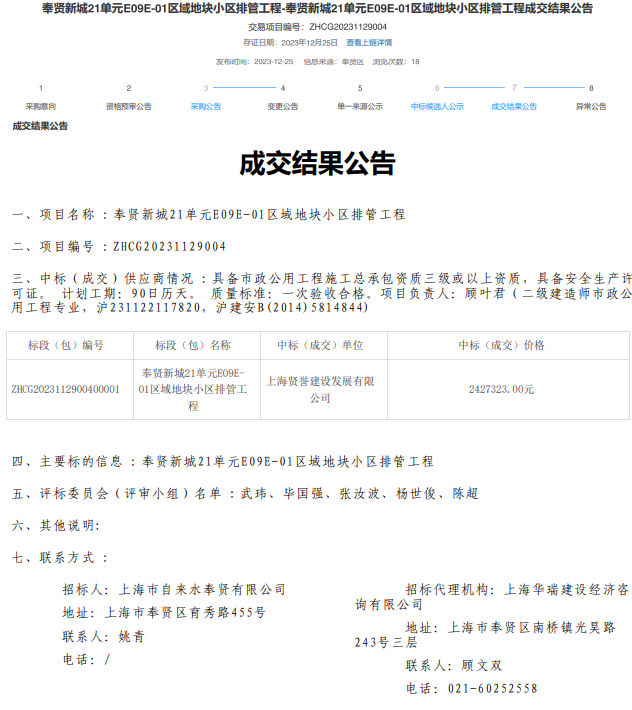Select the 采购意向 step label

click(x=41, y=106)
